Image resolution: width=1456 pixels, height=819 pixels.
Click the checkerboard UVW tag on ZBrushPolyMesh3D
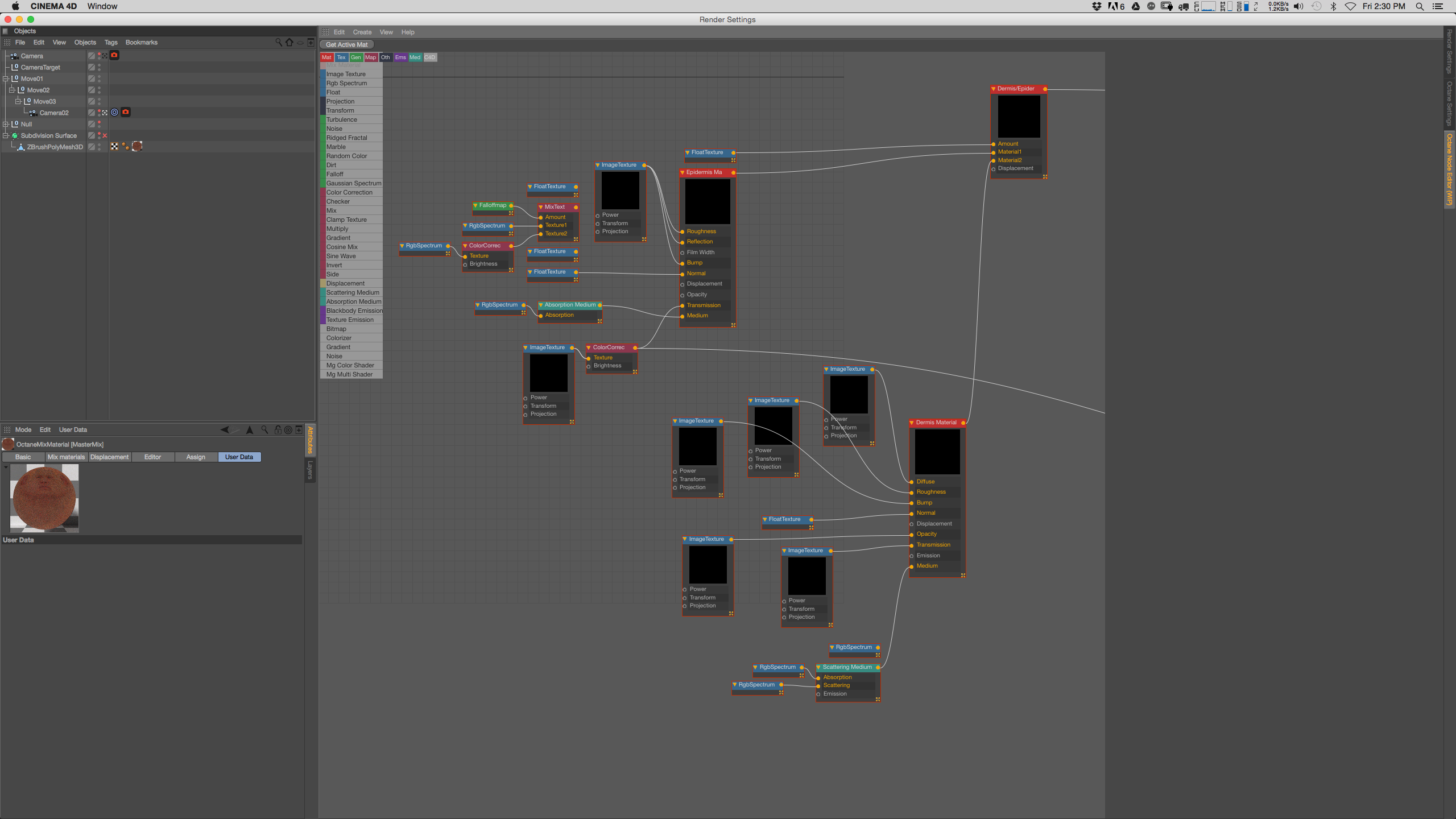(x=114, y=146)
